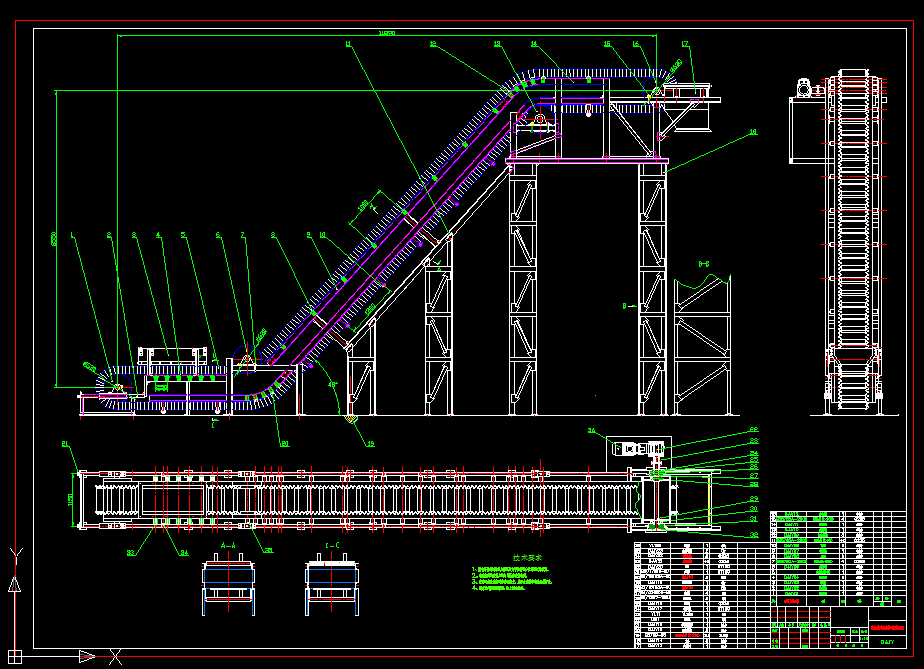This screenshot has height=669, width=924.
Task: Click the 技术要求 heading text
Action: [x=527, y=558]
